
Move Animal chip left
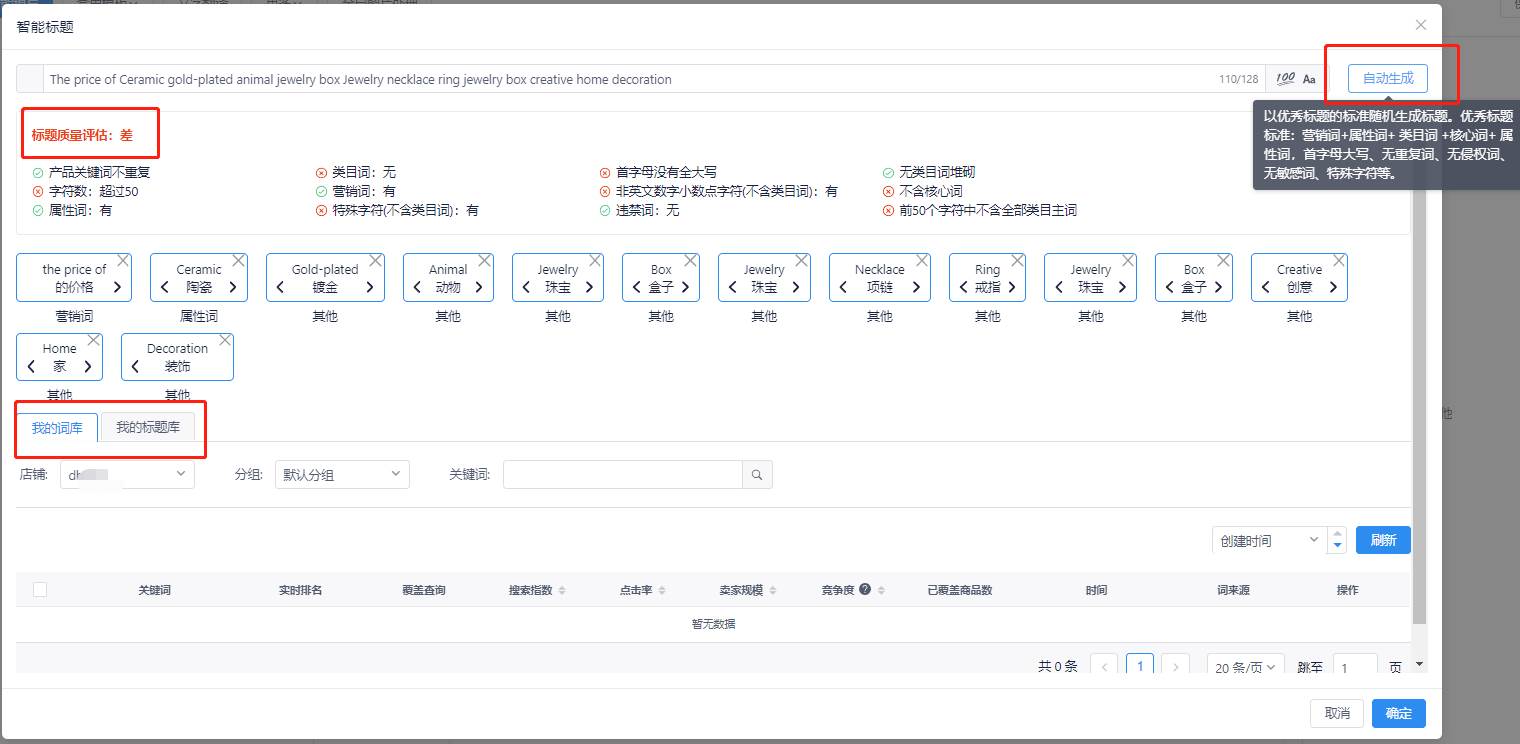pyautogui.click(x=418, y=287)
